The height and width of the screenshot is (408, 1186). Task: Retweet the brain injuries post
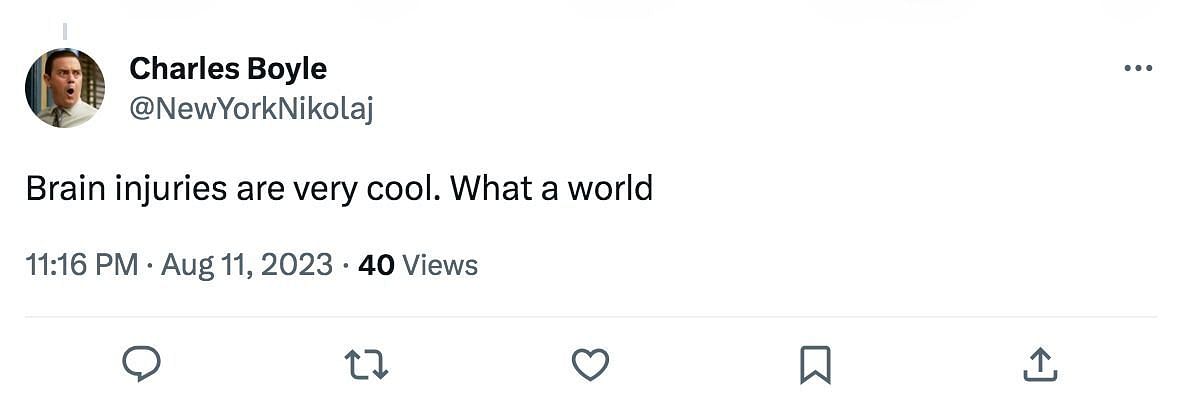366,364
